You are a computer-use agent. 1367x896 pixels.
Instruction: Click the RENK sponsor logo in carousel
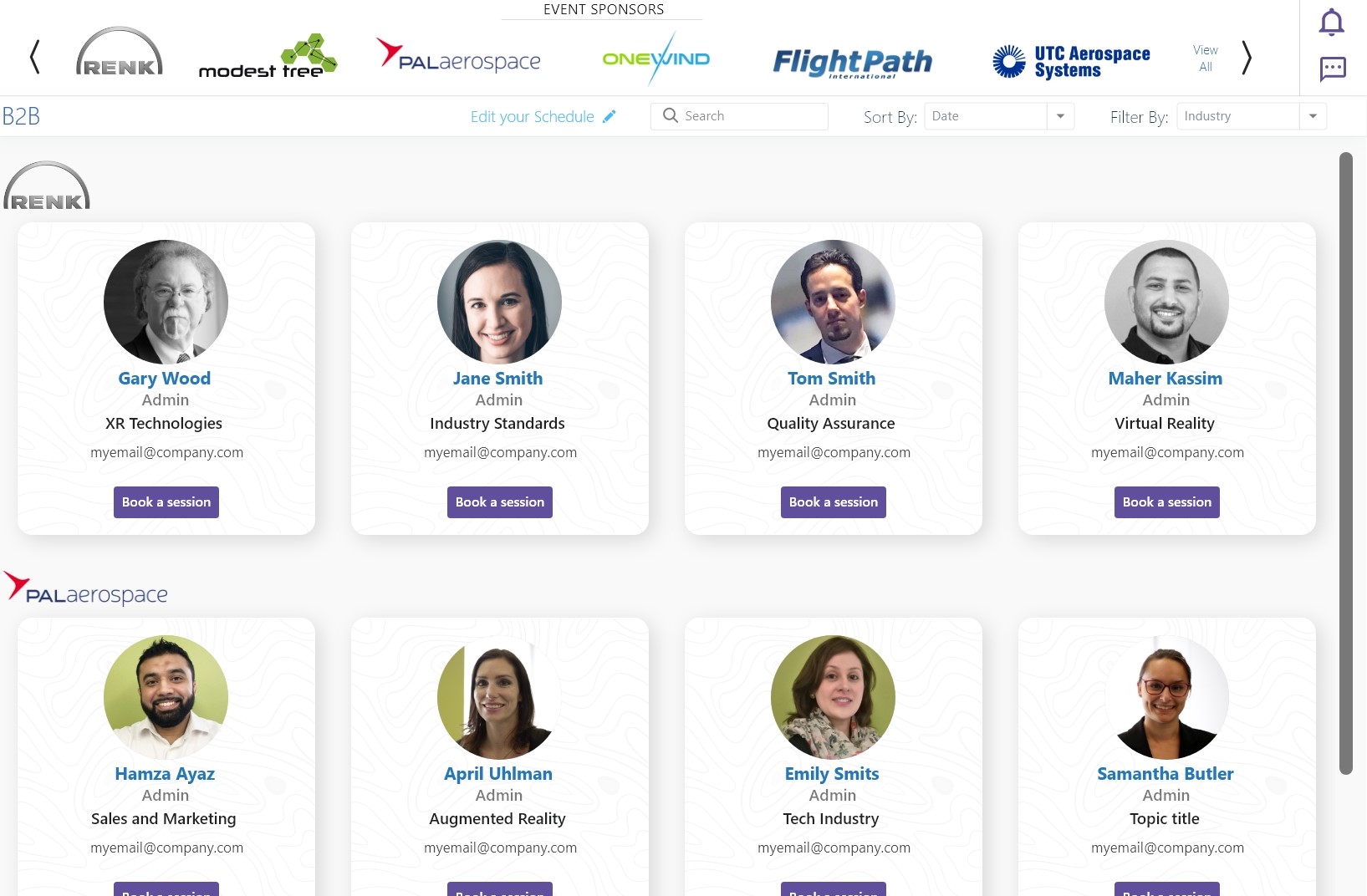[120, 52]
